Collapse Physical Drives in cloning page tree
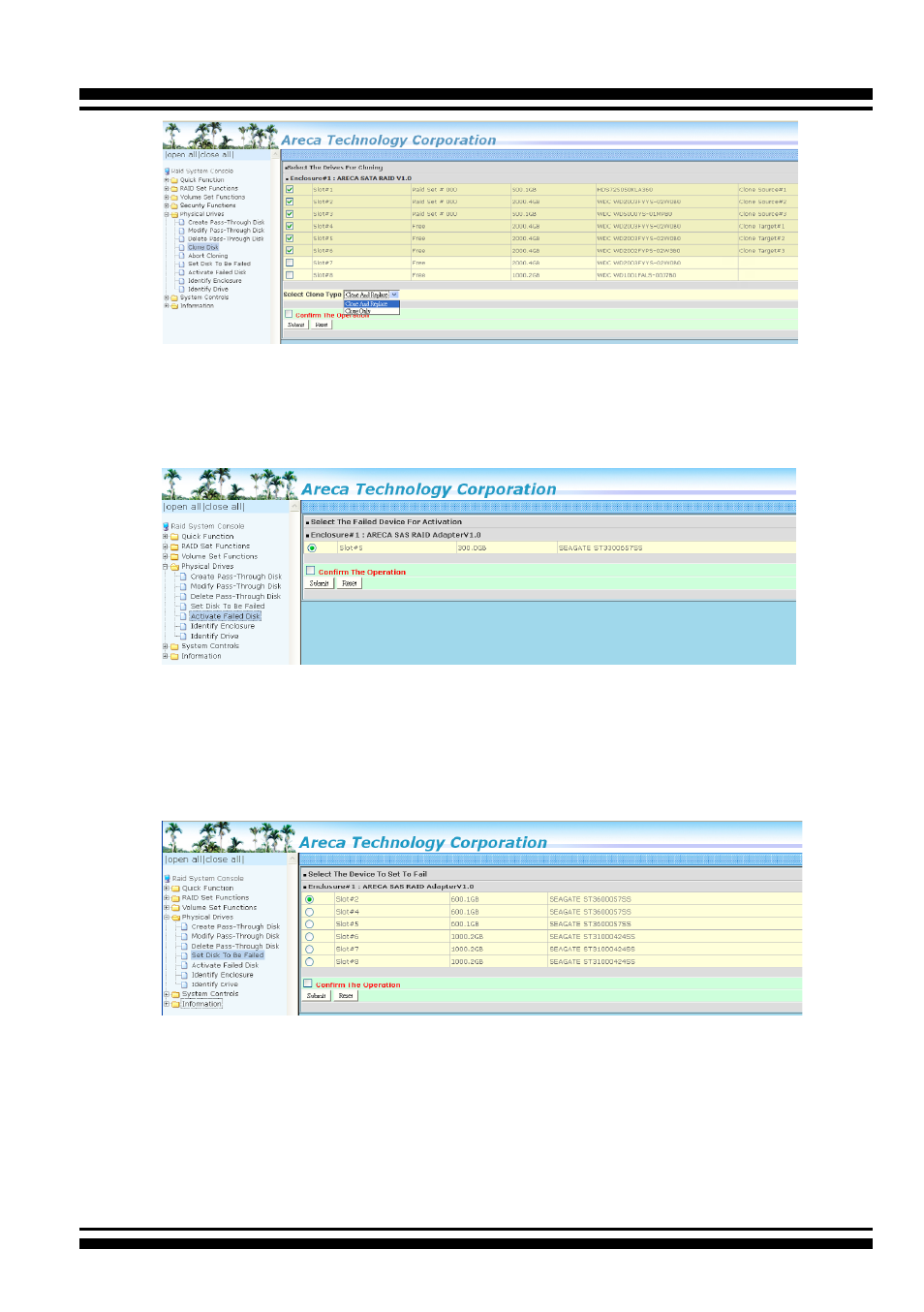This screenshot has height=1312, width=924. 167,214
